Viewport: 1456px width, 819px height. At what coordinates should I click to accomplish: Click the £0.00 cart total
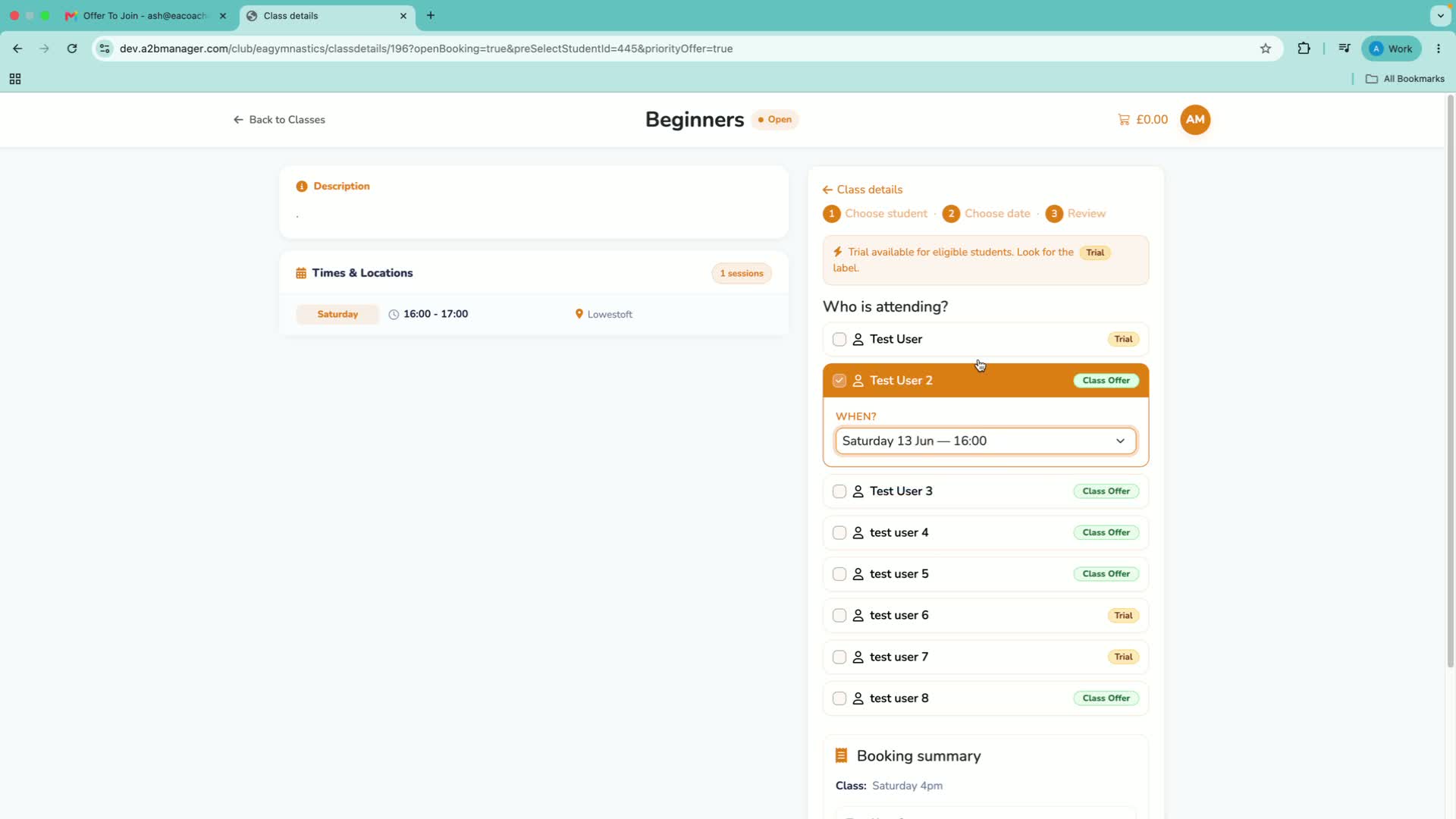point(1152,120)
